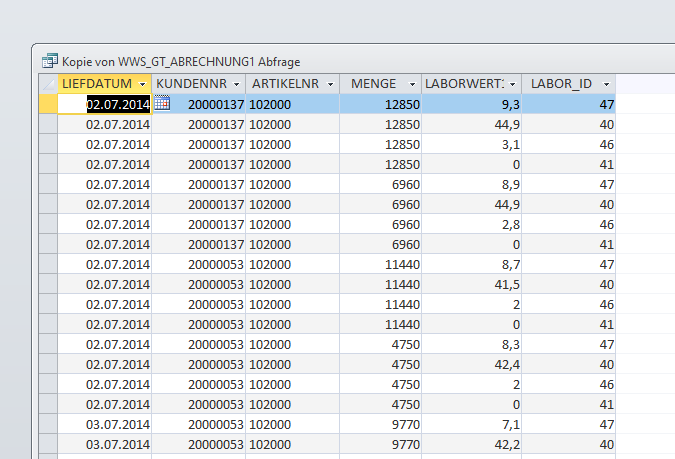The height and width of the screenshot is (459, 675).
Task: Click the query window icon beside the title
Action: click(50, 61)
